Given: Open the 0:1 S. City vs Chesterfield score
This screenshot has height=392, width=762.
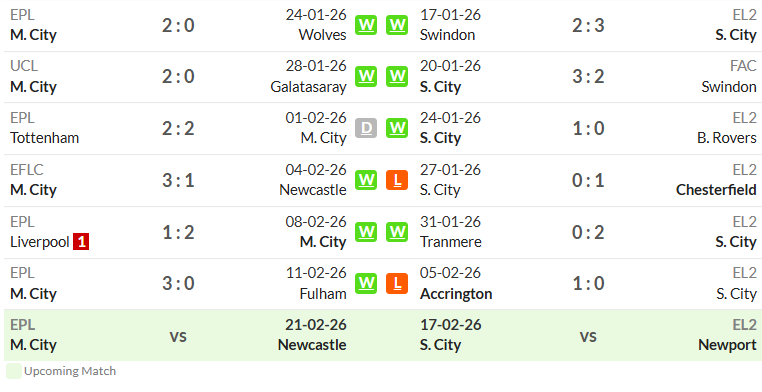Looking at the screenshot, I should click(588, 180).
